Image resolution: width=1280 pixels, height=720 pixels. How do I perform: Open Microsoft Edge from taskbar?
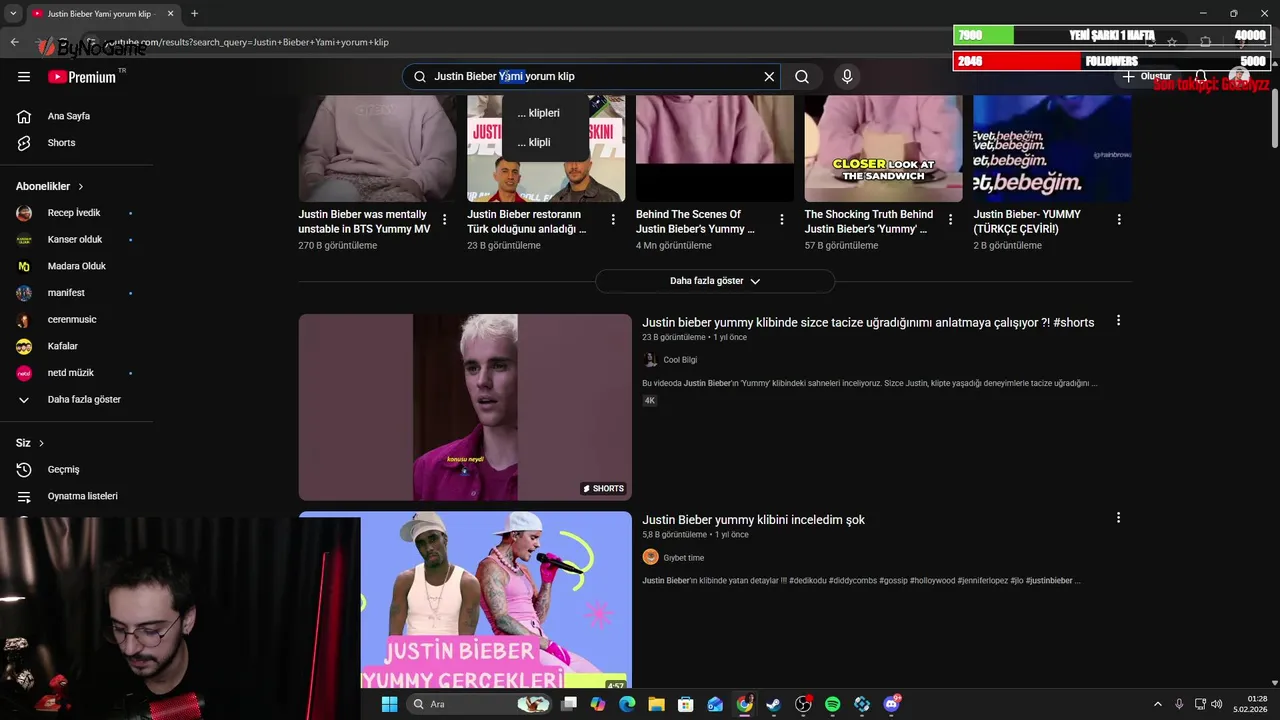pyautogui.click(x=627, y=704)
